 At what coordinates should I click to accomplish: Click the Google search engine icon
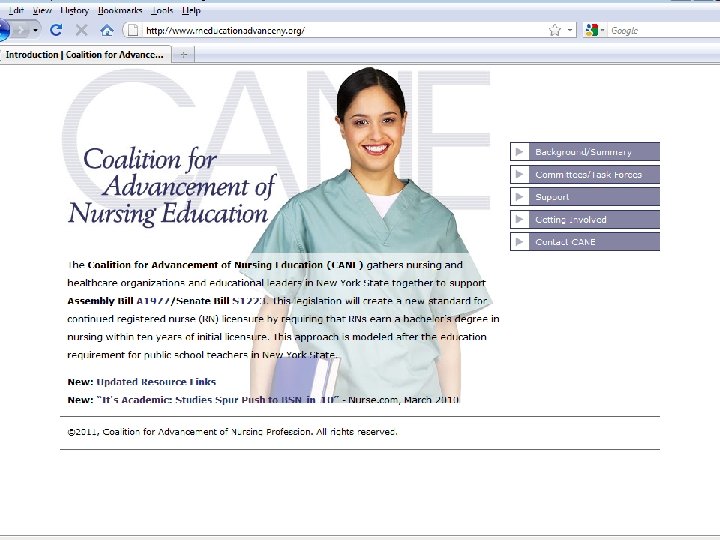(x=591, y=30)
